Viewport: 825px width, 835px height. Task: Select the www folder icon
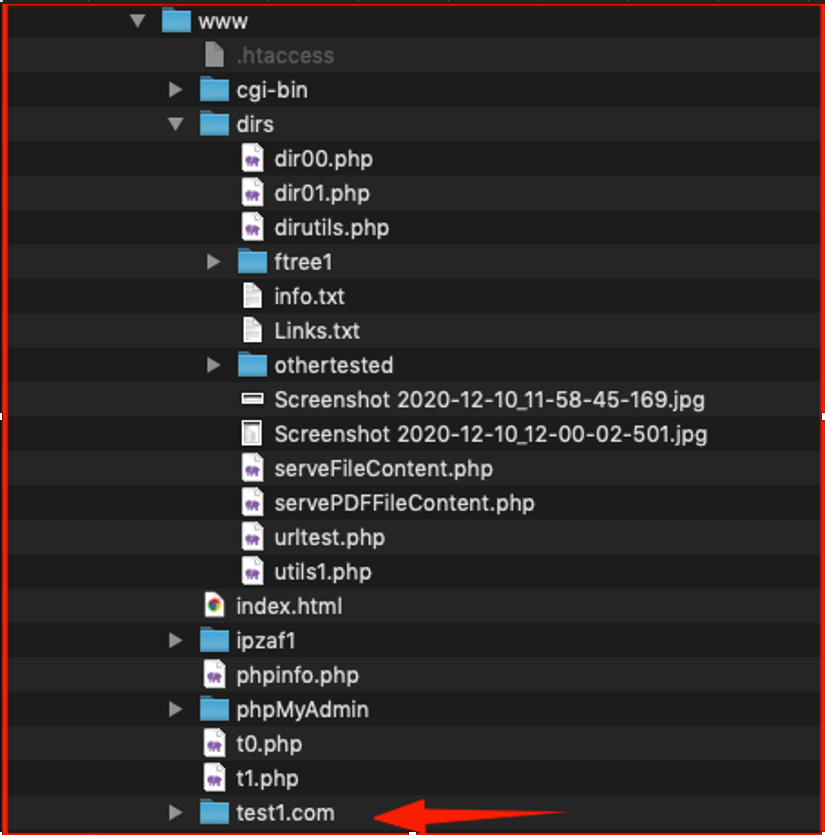click(176, 21)
